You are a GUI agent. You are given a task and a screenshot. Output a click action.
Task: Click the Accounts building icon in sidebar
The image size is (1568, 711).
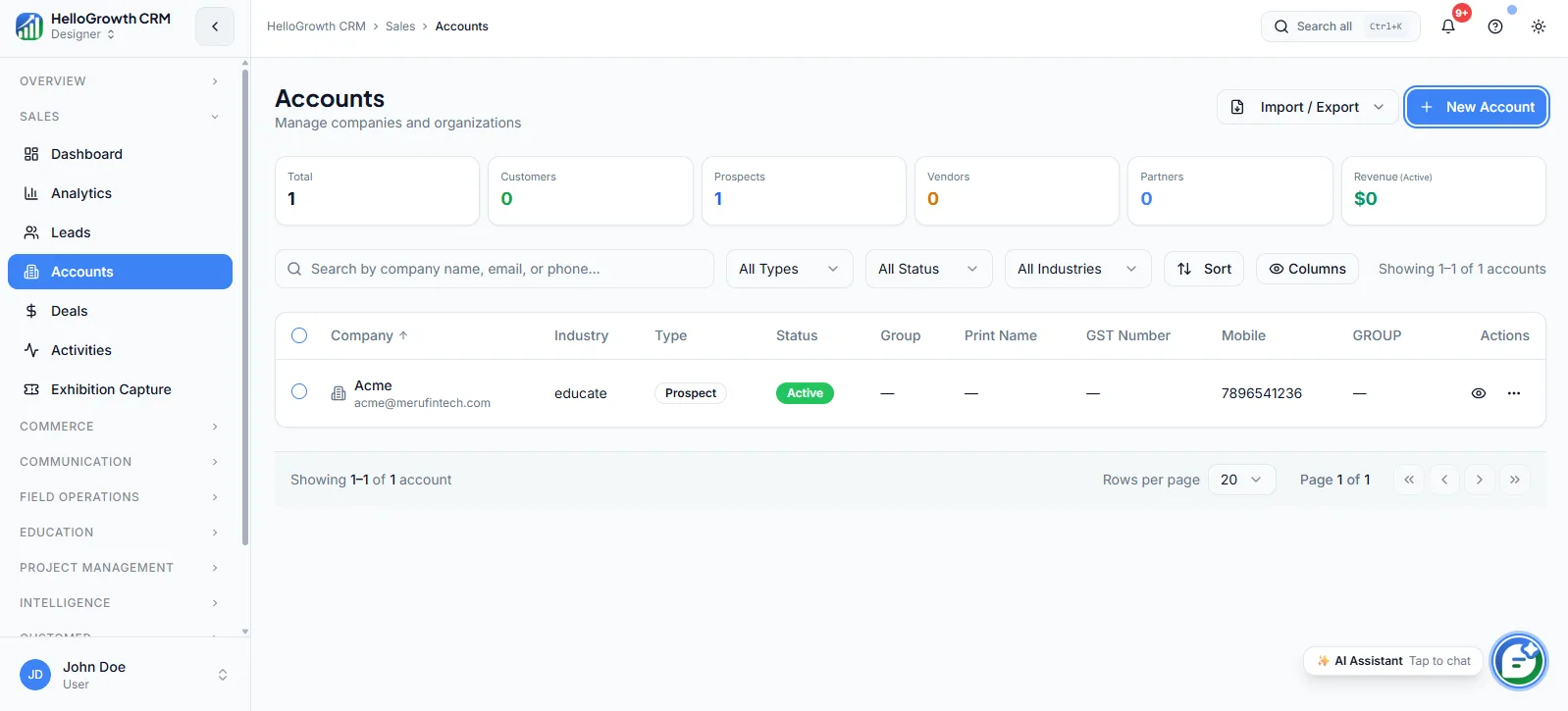pos(31,272)
